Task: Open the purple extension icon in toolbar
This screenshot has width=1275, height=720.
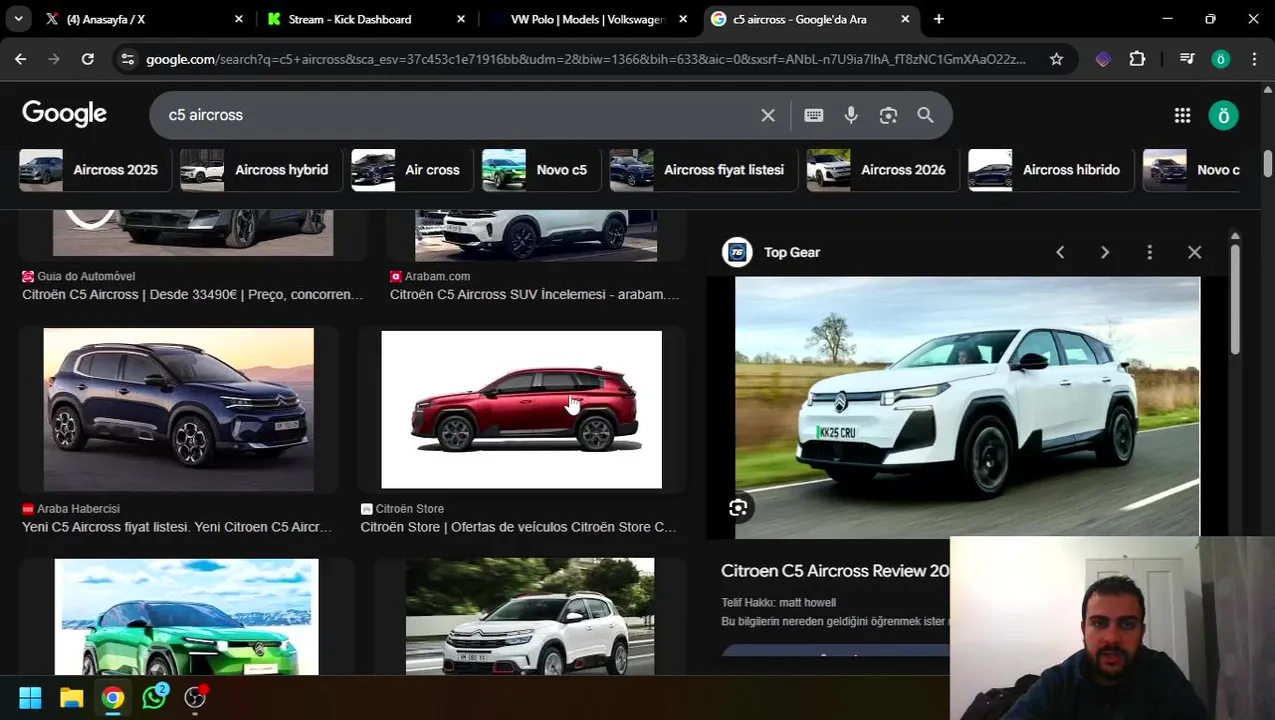Action: [x=1103, y=59]
